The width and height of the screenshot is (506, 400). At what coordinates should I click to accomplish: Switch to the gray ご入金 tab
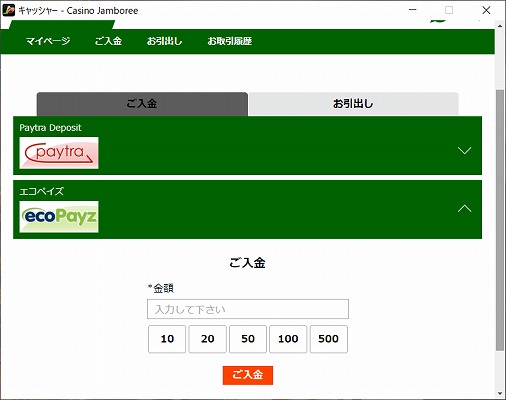click(x=142, y=104)
